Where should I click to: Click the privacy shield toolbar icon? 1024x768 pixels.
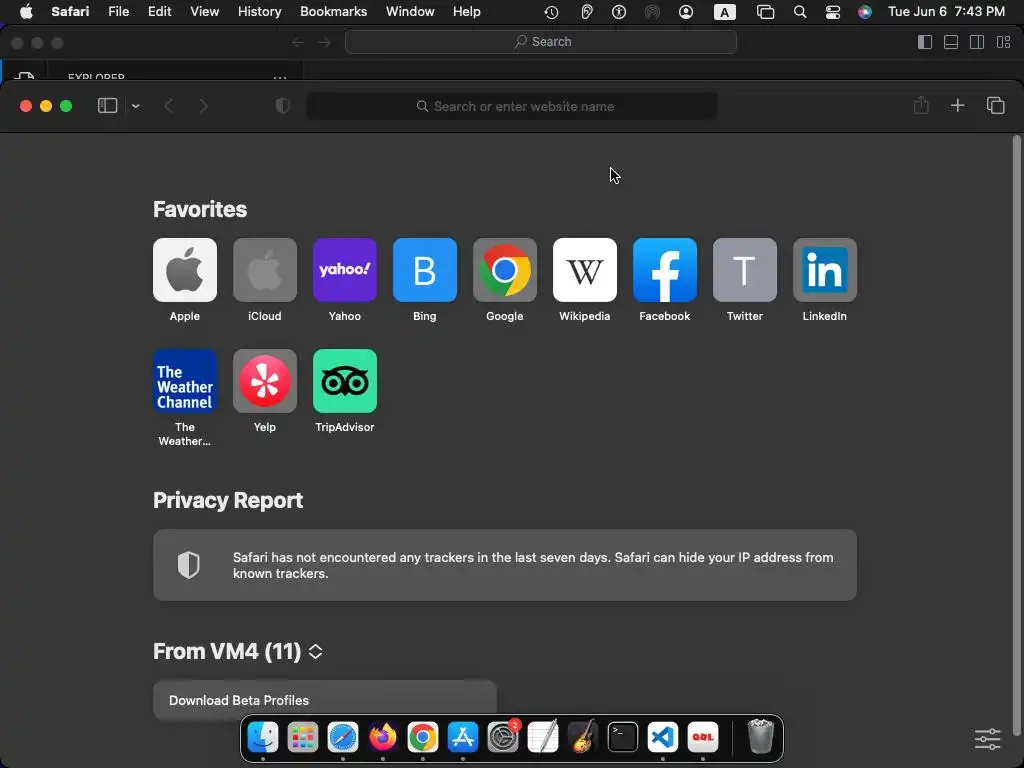[283, 106]
